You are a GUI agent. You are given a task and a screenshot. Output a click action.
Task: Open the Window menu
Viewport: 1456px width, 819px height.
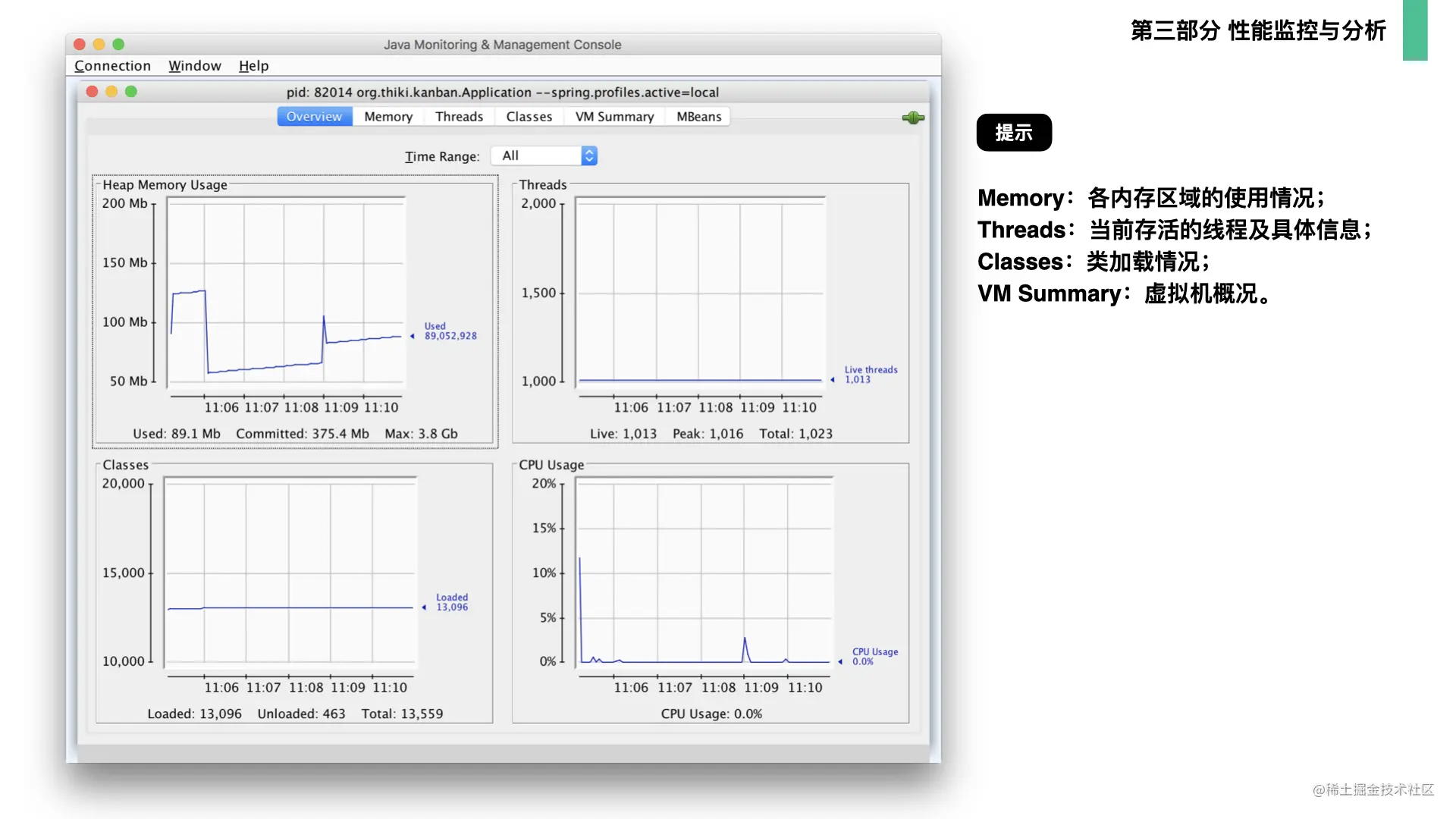point(195,66)
